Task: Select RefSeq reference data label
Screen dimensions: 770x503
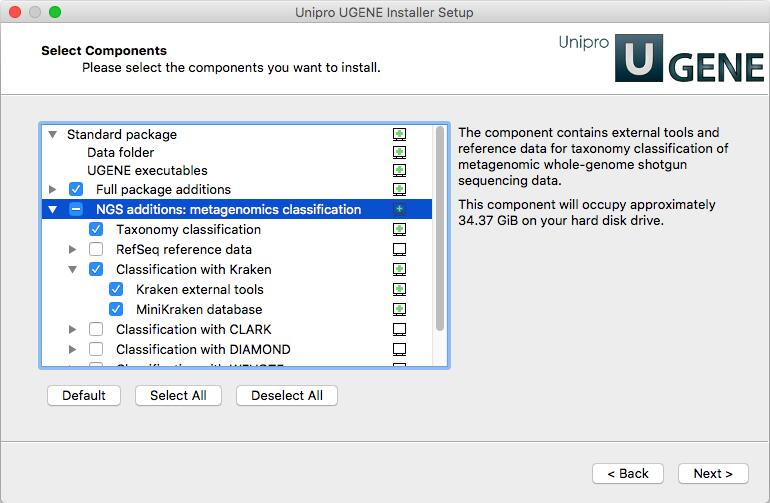Action: click(184, 250)
